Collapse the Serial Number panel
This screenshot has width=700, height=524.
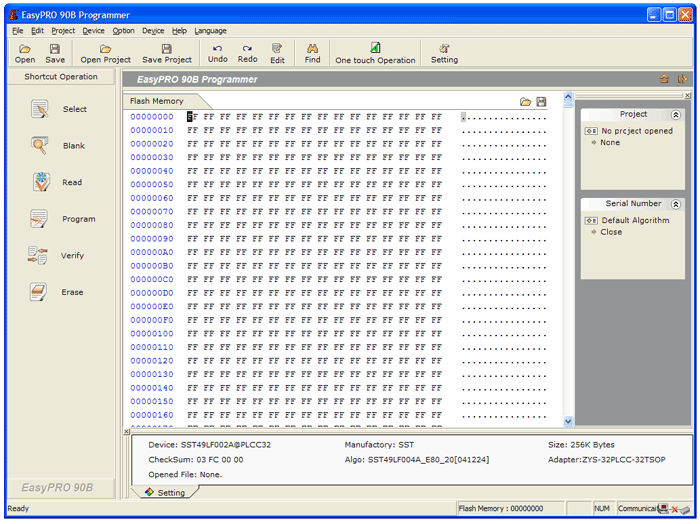tap(676, 204)
